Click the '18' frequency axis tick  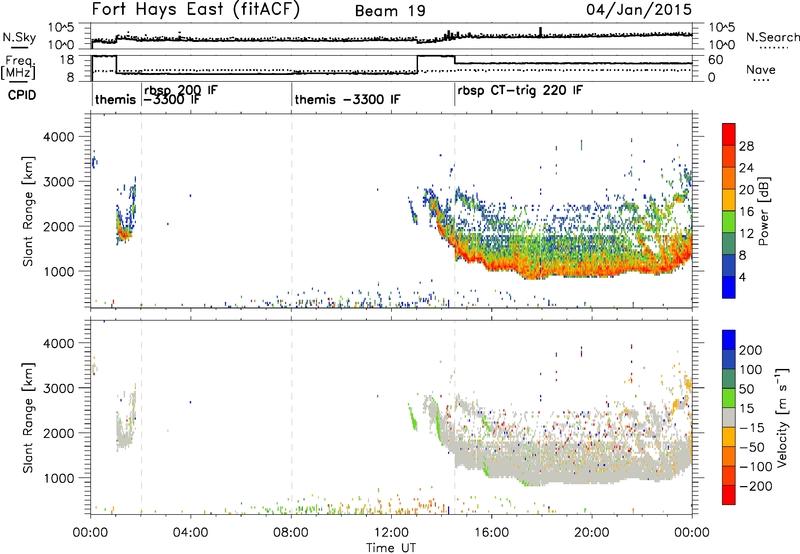(67, 60)
